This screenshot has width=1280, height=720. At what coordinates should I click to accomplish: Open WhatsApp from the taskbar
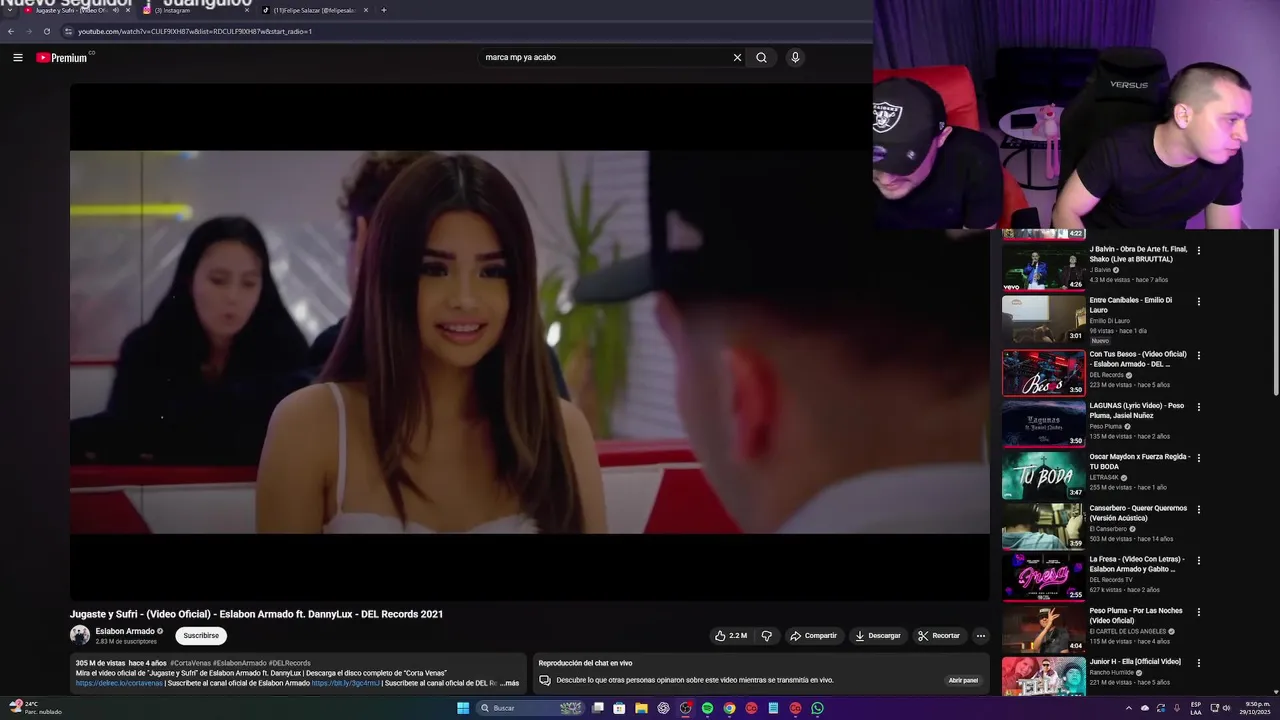pyautogui.click(x=817, y=708)
